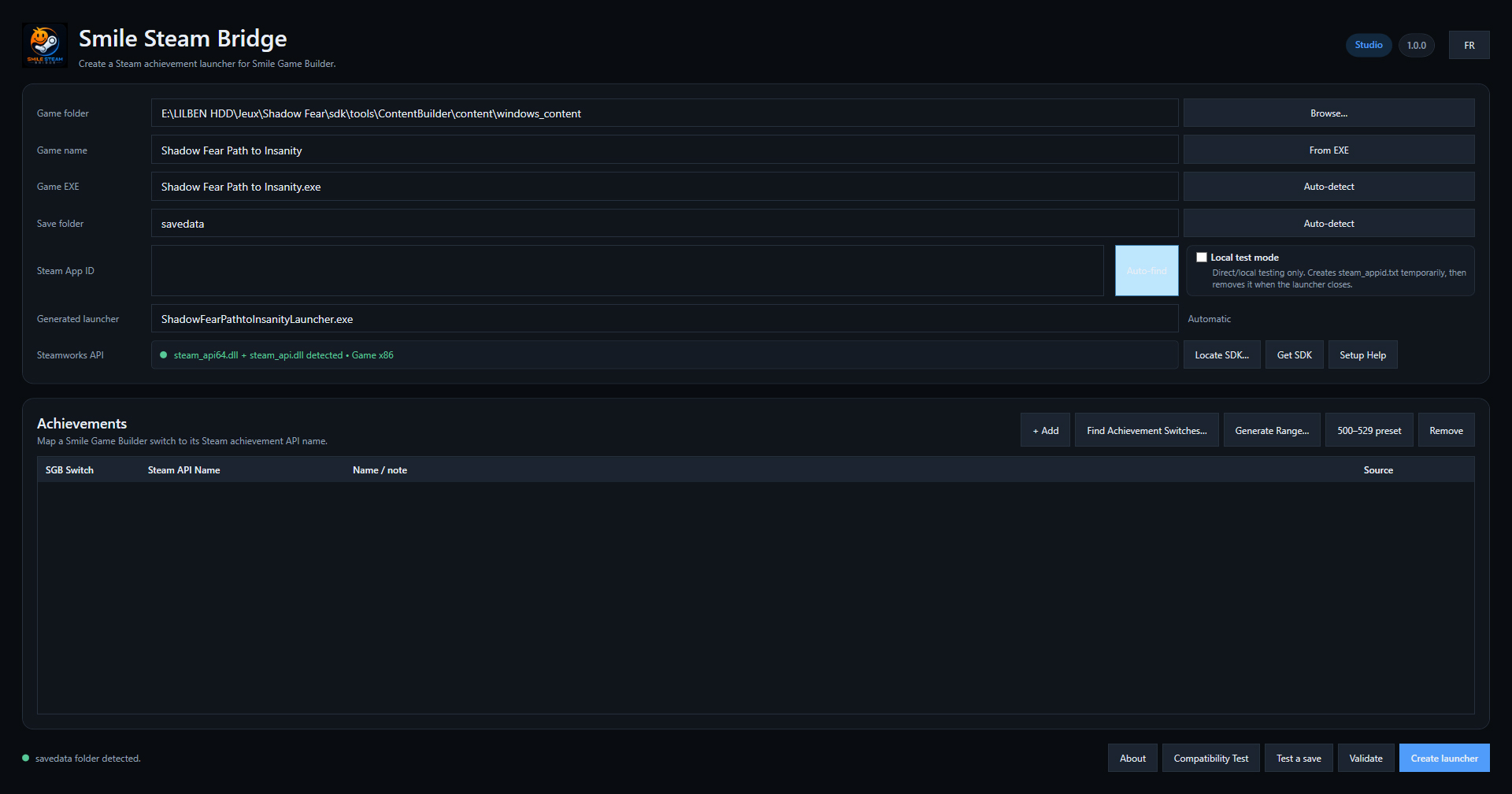Image resolution: width=1512 pixels, height=794 pixels.
Task: Click the Auto-find Steam App ID button
Action: tap(1147, 271)
